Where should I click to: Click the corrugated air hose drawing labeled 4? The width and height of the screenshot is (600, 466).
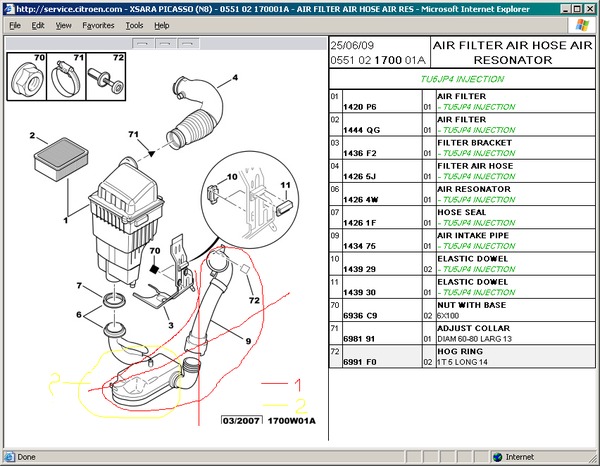pos(195,113)
